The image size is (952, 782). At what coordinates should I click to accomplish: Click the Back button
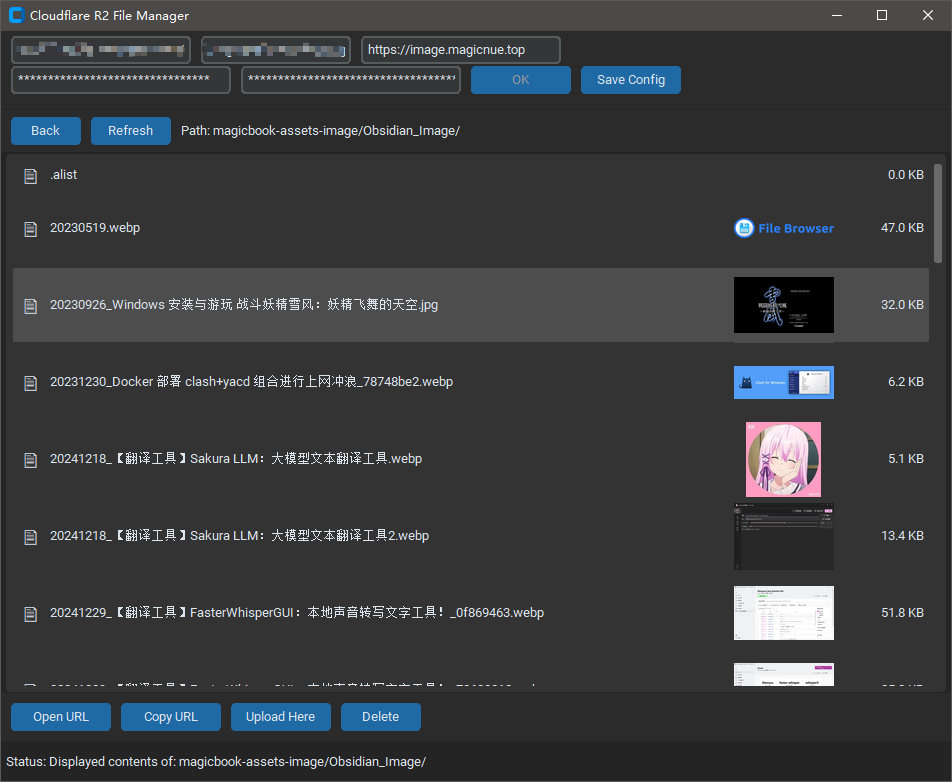45,130
